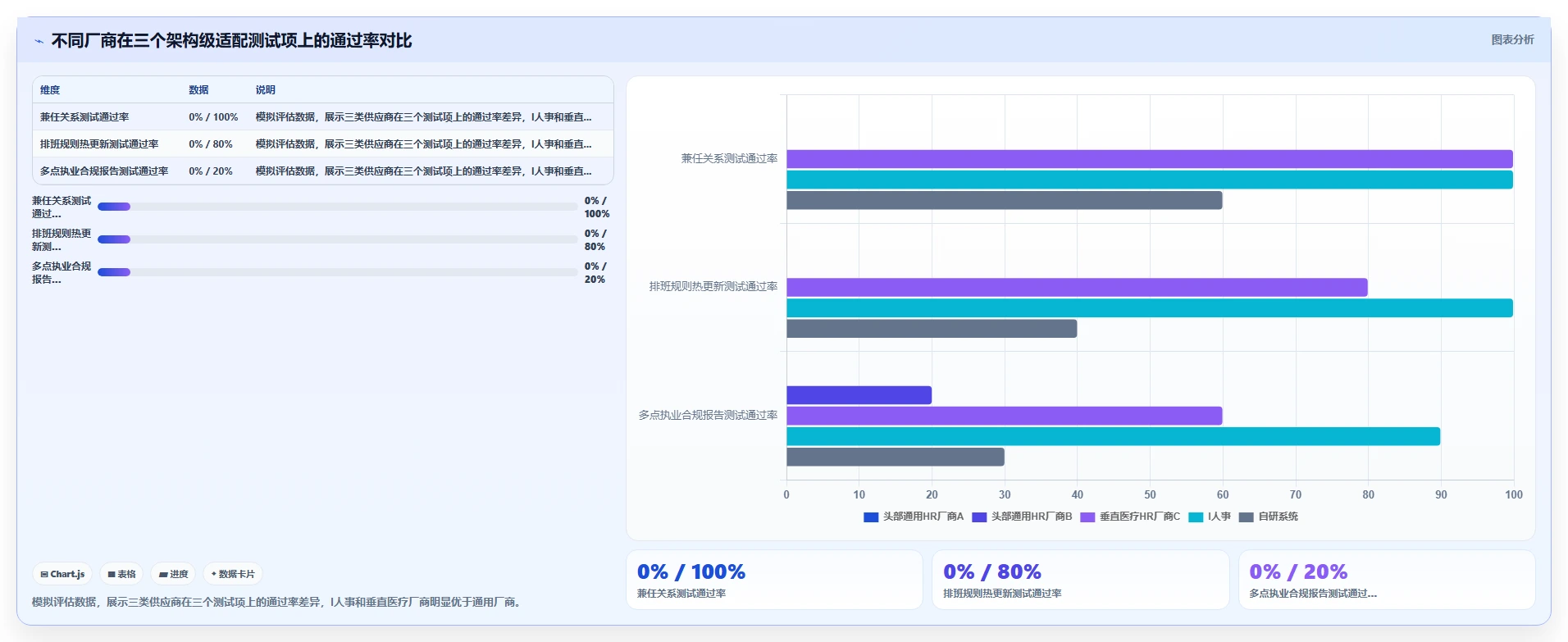
Task: Click the purple bar in the 排班规则热更新 group
Action: [x=1077, y=287]
